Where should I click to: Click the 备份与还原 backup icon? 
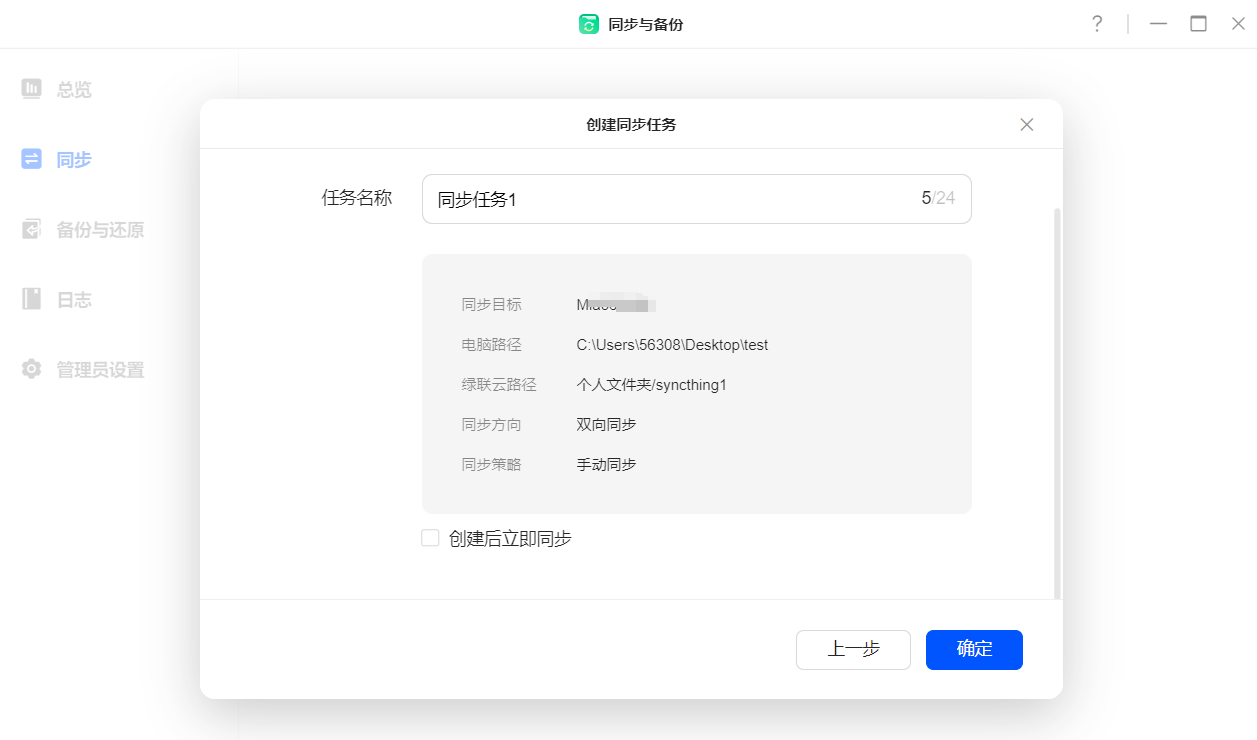pyautogui.click(x=32, y=229)
